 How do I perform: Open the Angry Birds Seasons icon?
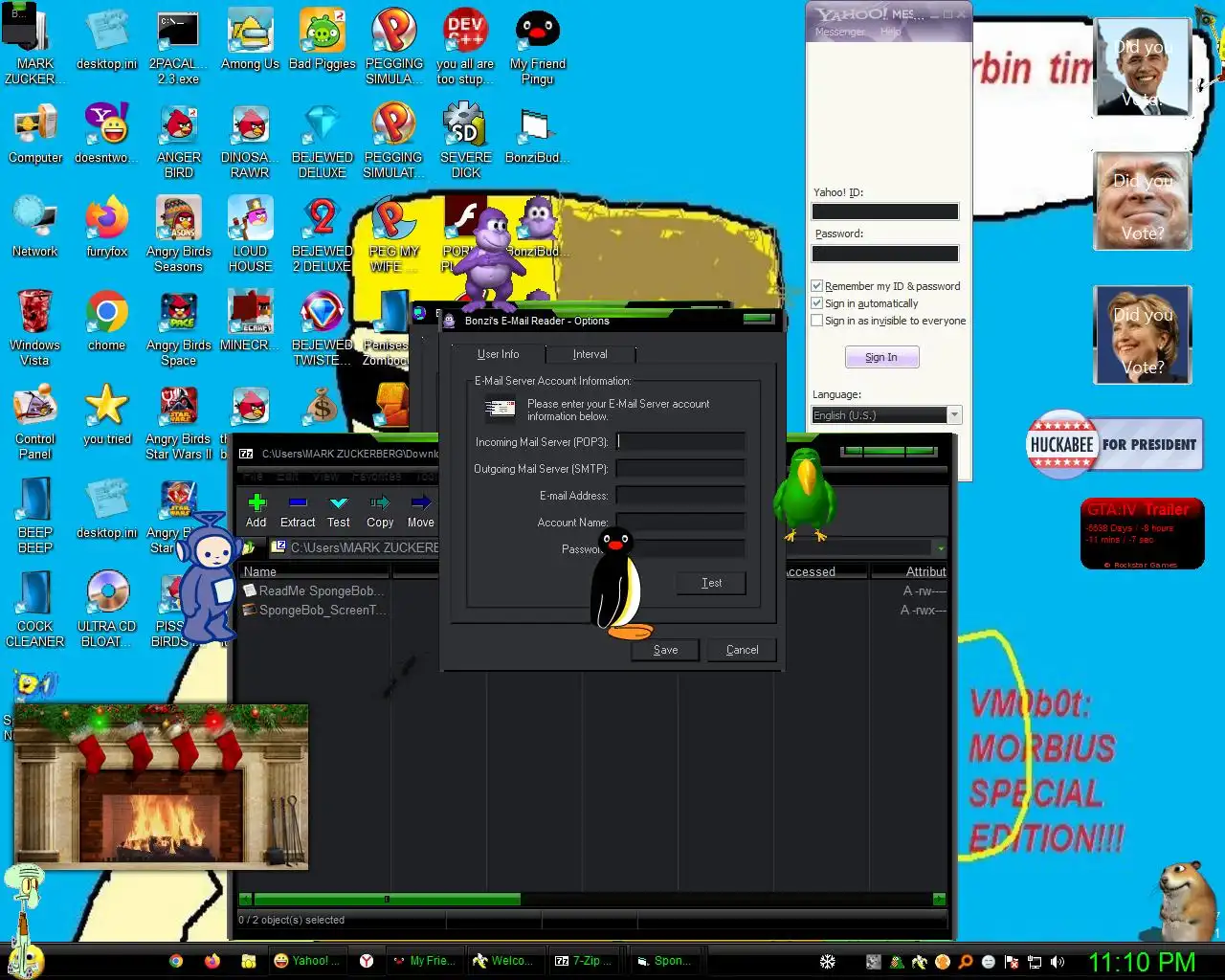pyautogui.click(x=179, y=234)
